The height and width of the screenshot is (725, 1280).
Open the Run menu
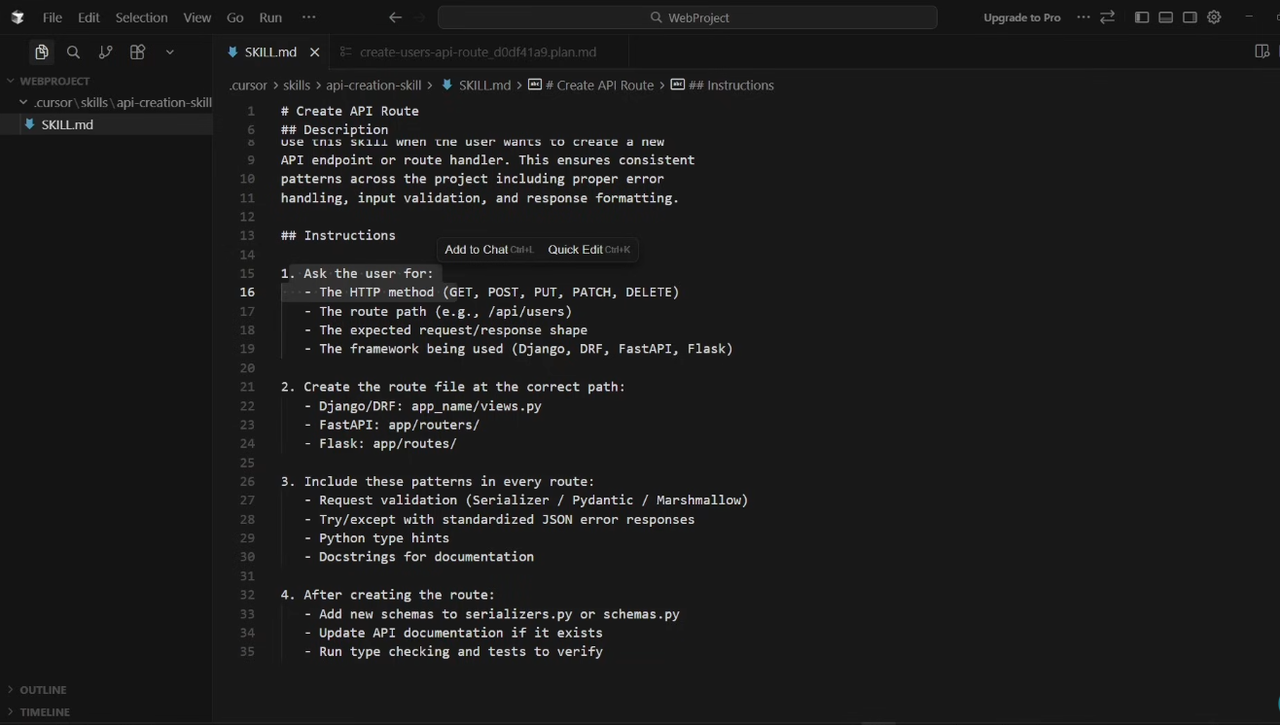pyautogui.click(x=270, y=17)
